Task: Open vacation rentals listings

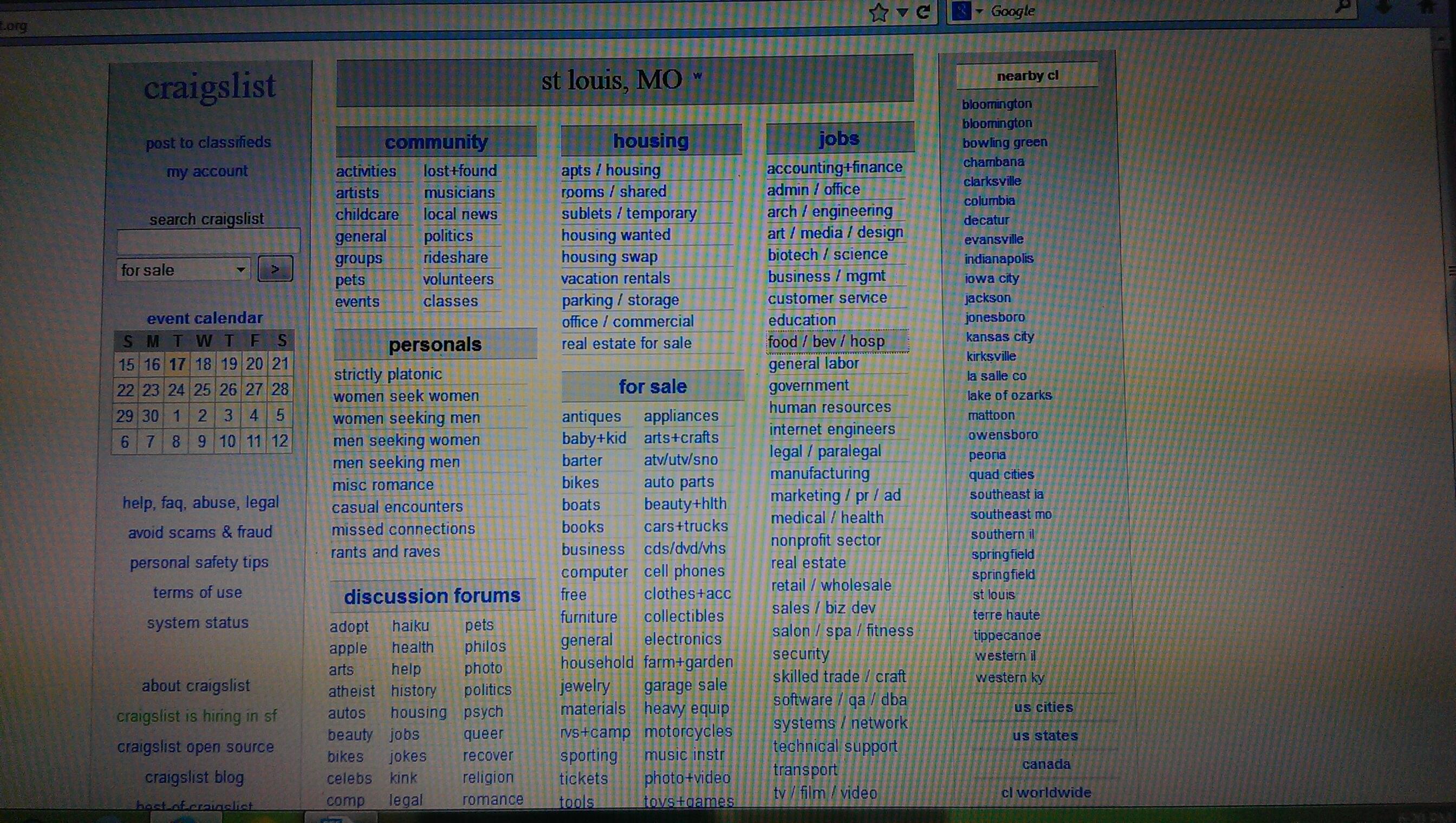Action: coord(615,279)
